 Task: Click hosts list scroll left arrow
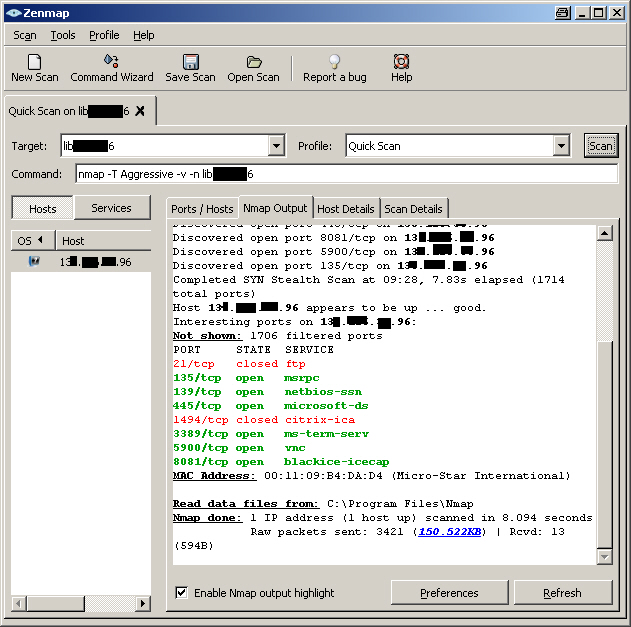pyautogui.click(x=19, y=603)
